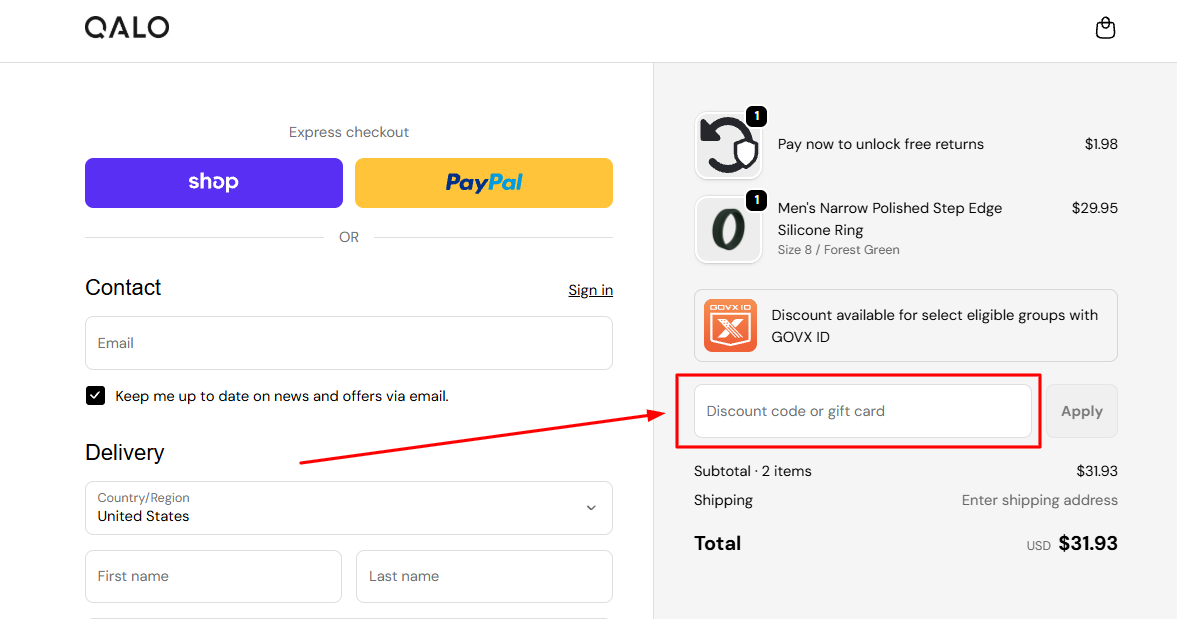Screen dimensions: 1177x619
Task: Pay with the PayPal button
Action: pyautogui.click(x=483, y=183)
